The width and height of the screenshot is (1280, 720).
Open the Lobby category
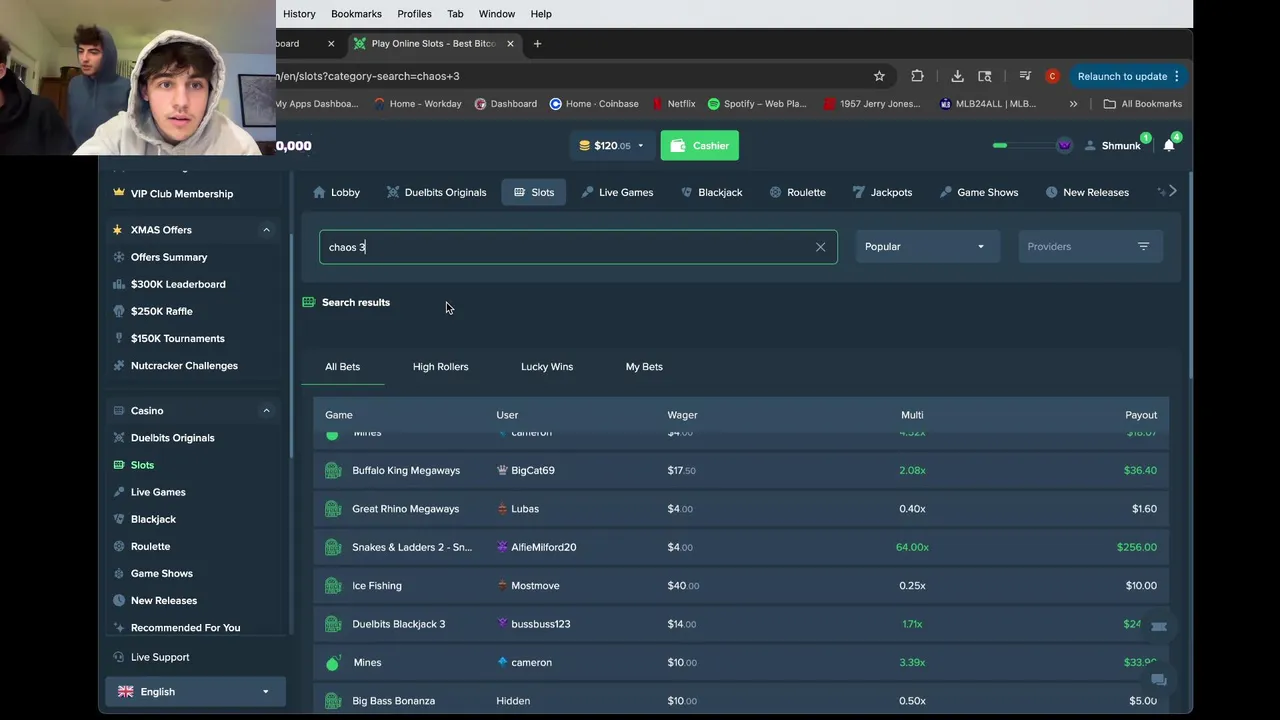click(x=336, y=192)
